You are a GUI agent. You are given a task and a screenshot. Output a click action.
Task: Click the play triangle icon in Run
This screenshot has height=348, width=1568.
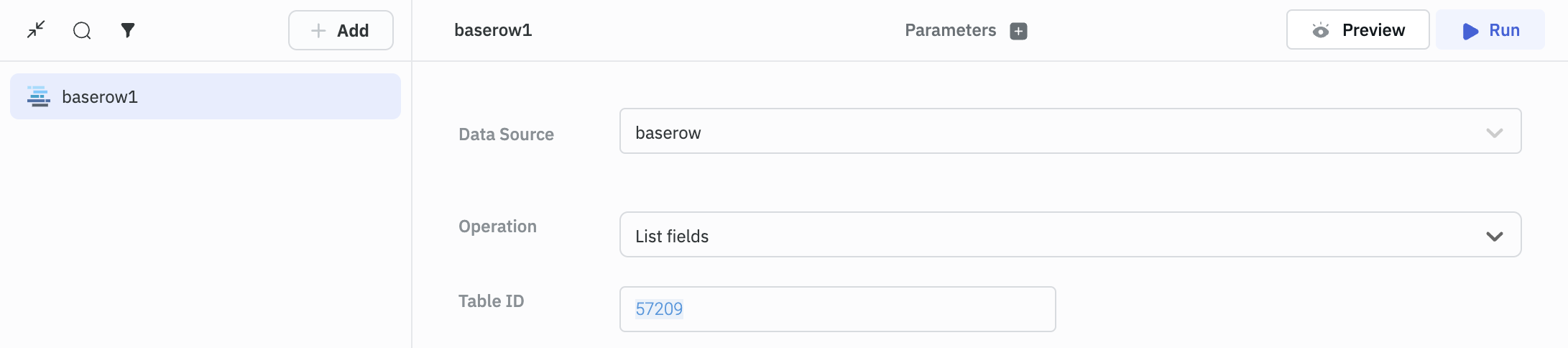[1470, 31]
